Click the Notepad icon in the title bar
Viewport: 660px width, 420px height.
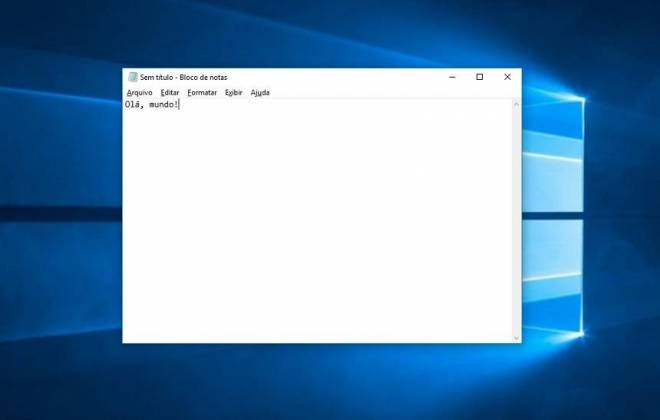(x=133, y=77)
